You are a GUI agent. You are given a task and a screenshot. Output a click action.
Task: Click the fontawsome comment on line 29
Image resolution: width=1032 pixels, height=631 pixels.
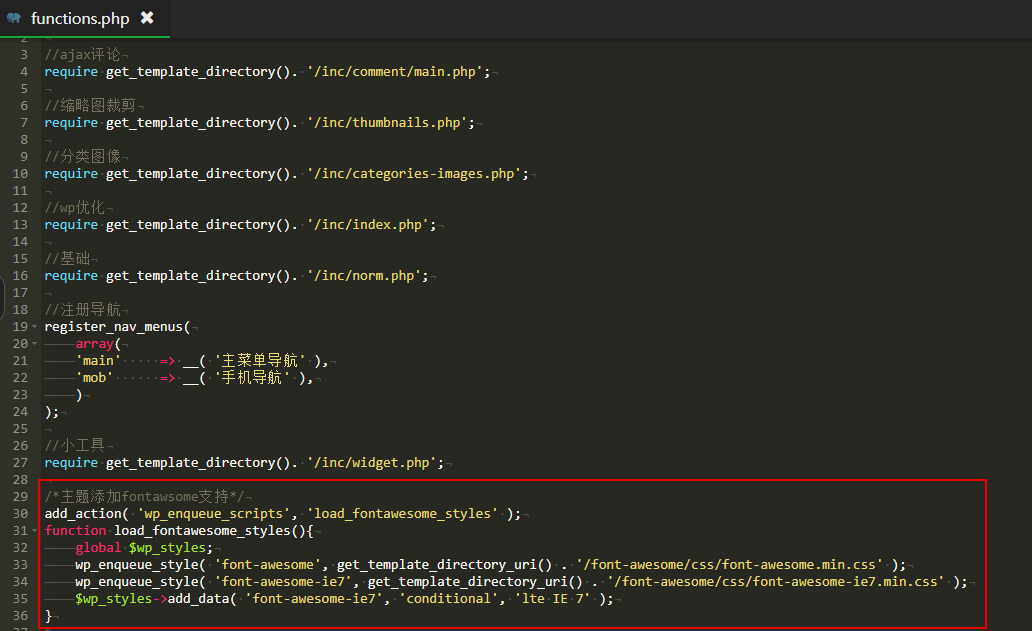tap(144, 496)
